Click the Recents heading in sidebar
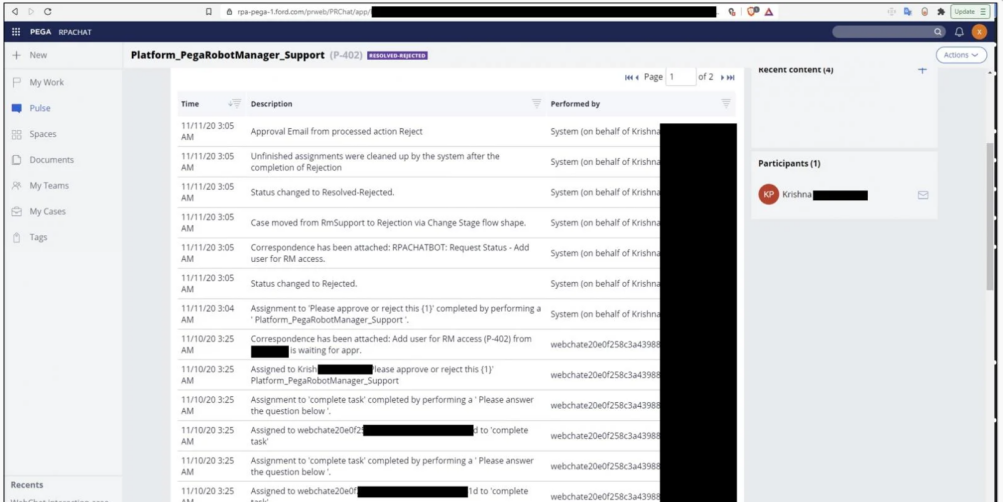The image size is (1003, 502). coord(27,485)
